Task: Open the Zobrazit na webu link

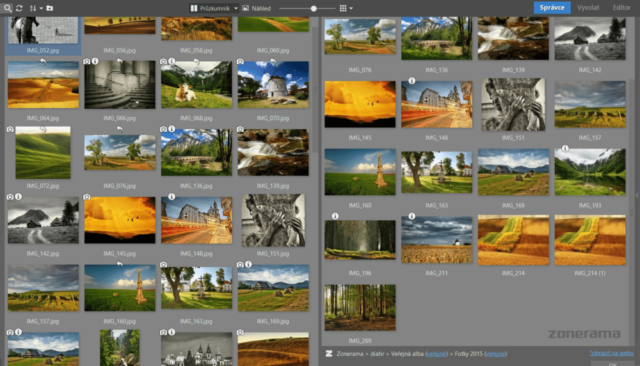Action: pyautogui.click(x=611, y=353)
